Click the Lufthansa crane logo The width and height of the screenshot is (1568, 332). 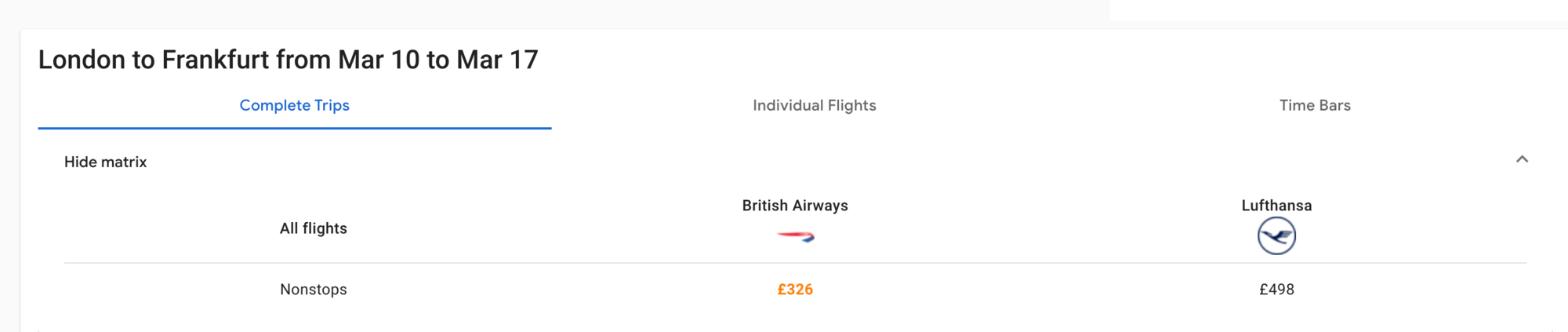click(x=1276, y=236)
